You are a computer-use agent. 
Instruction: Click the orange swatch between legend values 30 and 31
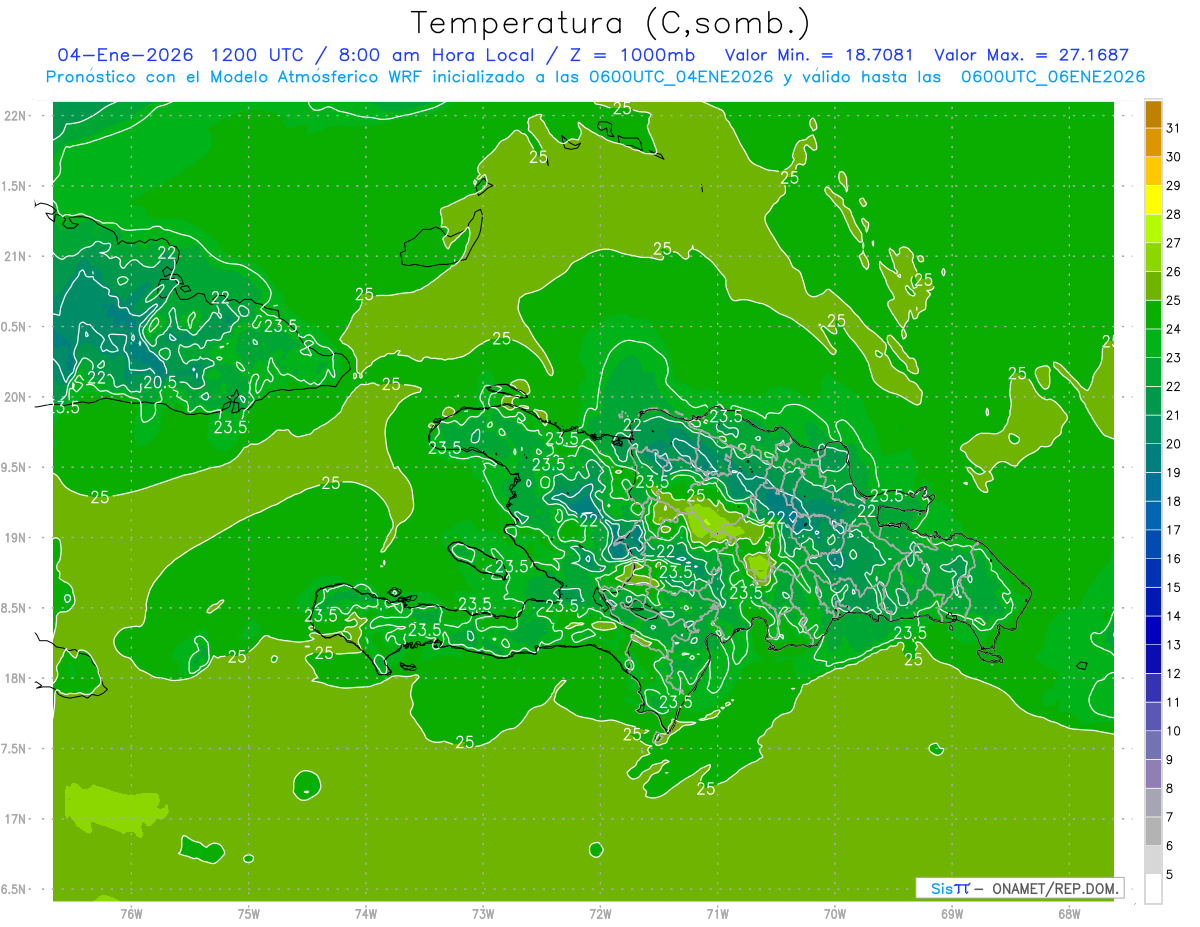1153,143
